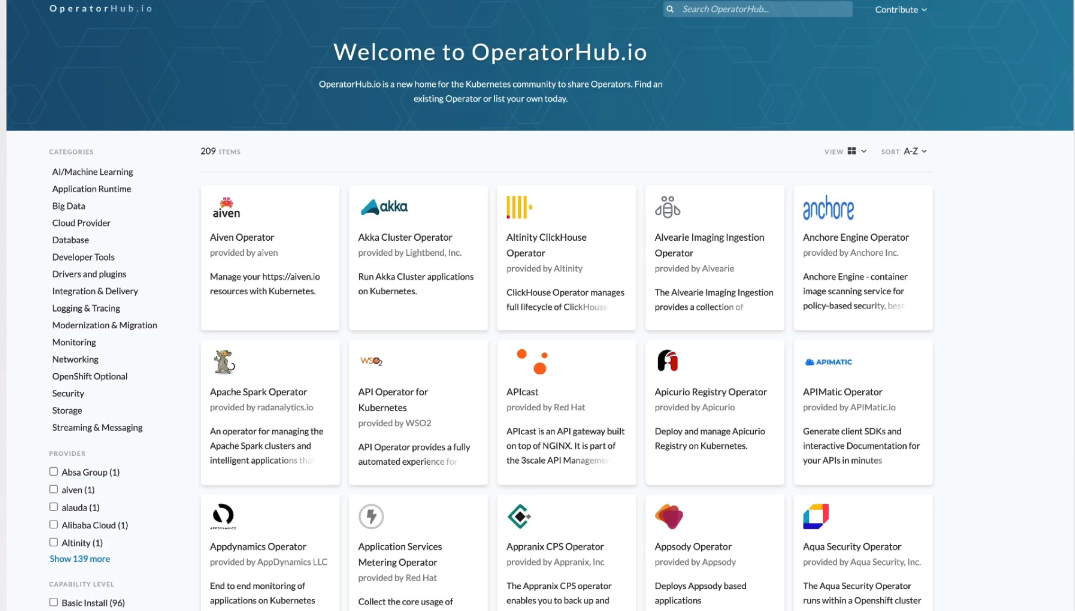1075x611 pixels.
Task: Click 'provided by radanalytics.io' text
Action: click(261, 407)
